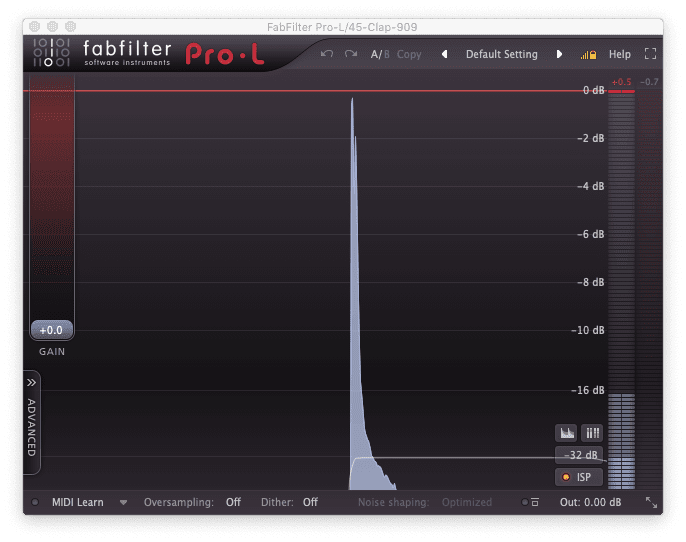
Task: Open the Help menu
Action: tap(620, 54)
